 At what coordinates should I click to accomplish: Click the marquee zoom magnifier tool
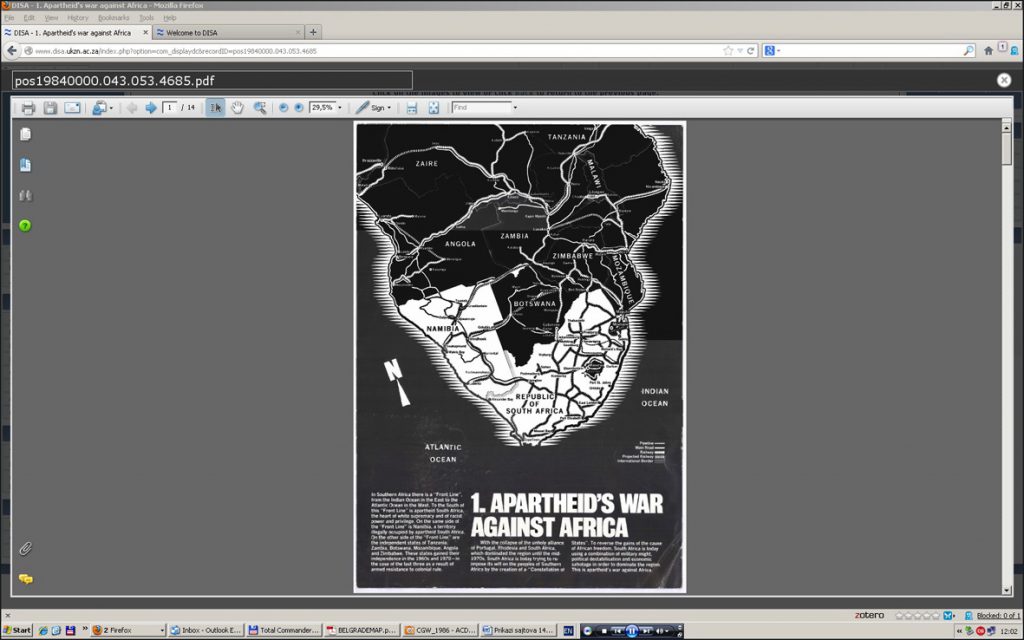pyautogui.click(x=260, y=108)
